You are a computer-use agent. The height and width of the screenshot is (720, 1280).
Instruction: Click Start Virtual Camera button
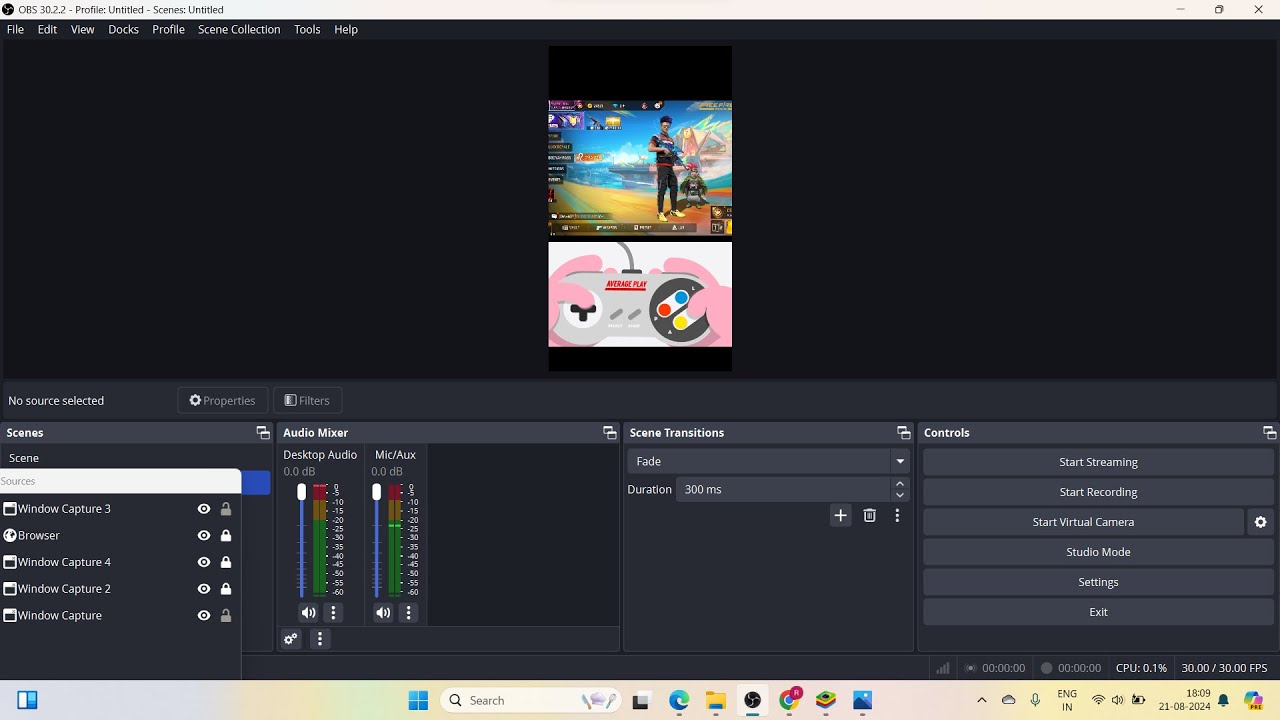(1083, 522)
